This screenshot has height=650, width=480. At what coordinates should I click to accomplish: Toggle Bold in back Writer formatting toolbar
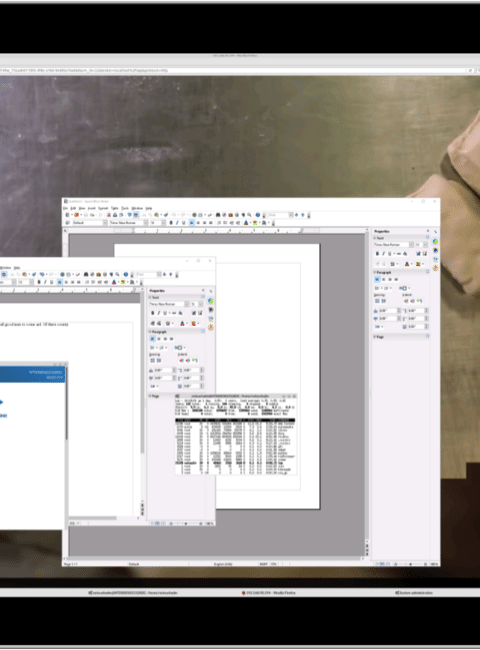[171, 223]
